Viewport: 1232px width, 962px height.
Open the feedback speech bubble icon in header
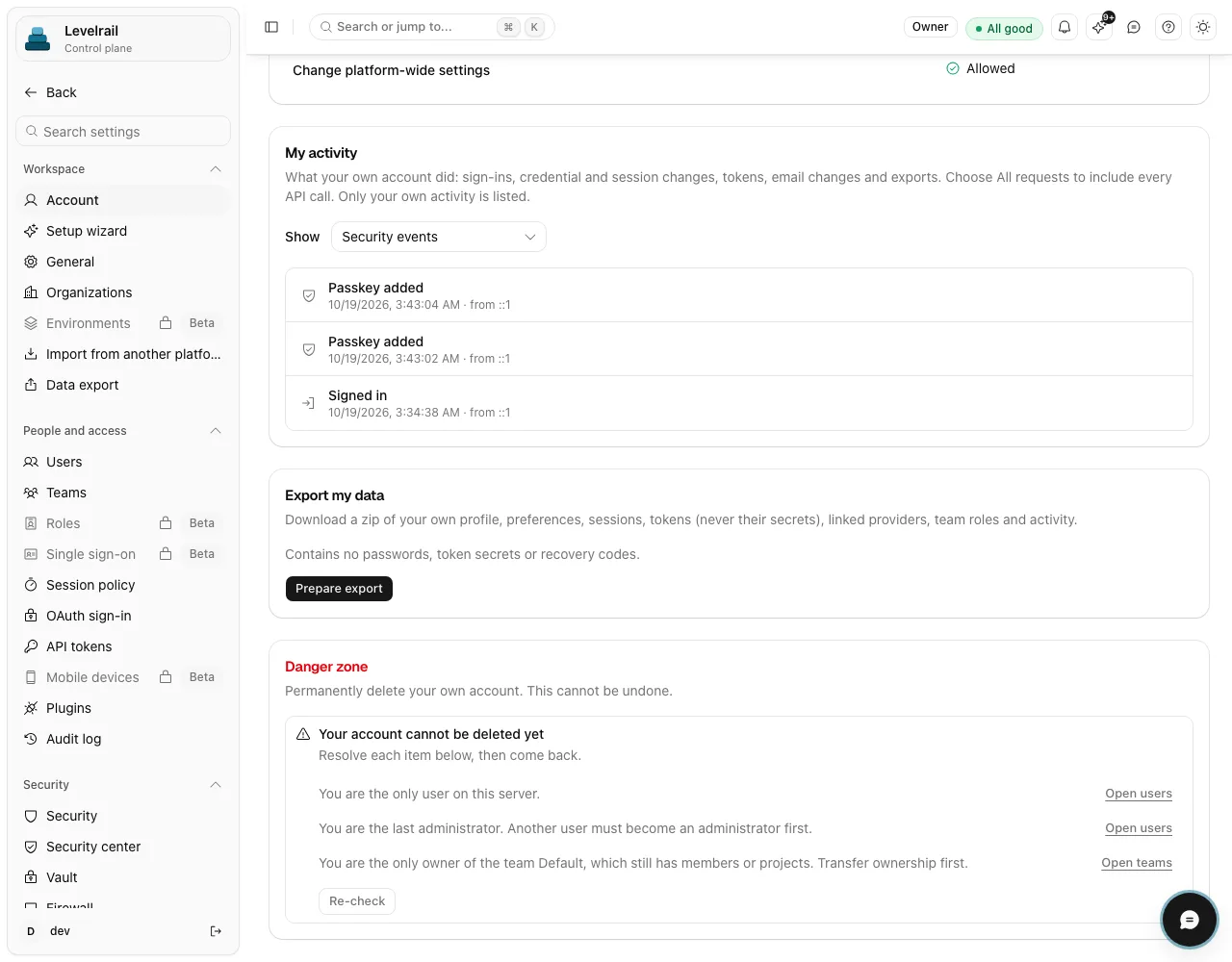pos(1134,27)
